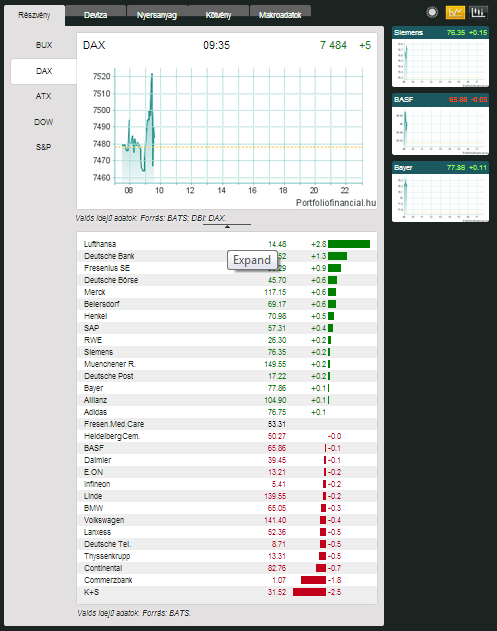497x631 pixels.
Task: Click the K+S stock row
Action: [x=227, y=592]
